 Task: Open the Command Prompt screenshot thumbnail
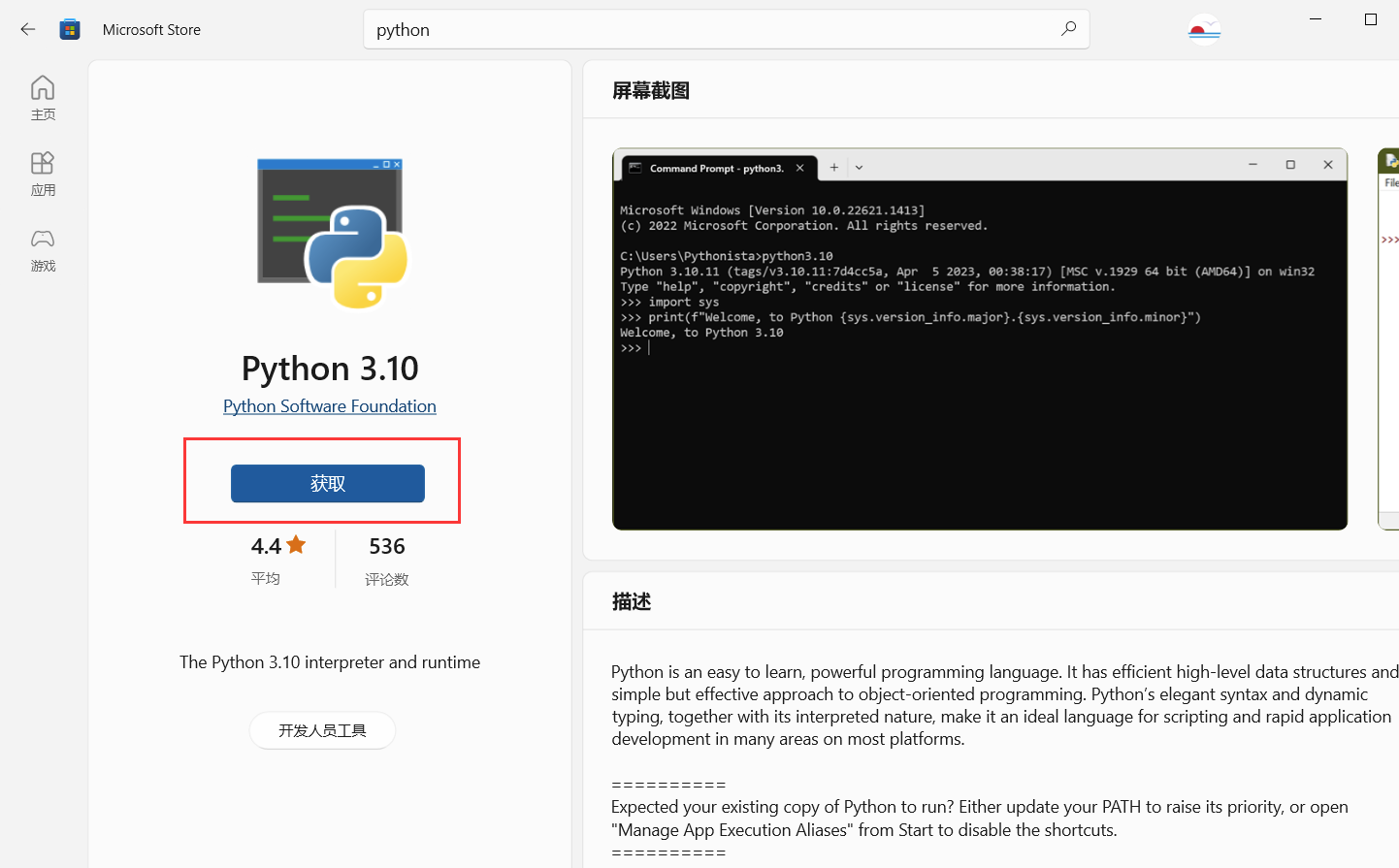pos(980,338)
